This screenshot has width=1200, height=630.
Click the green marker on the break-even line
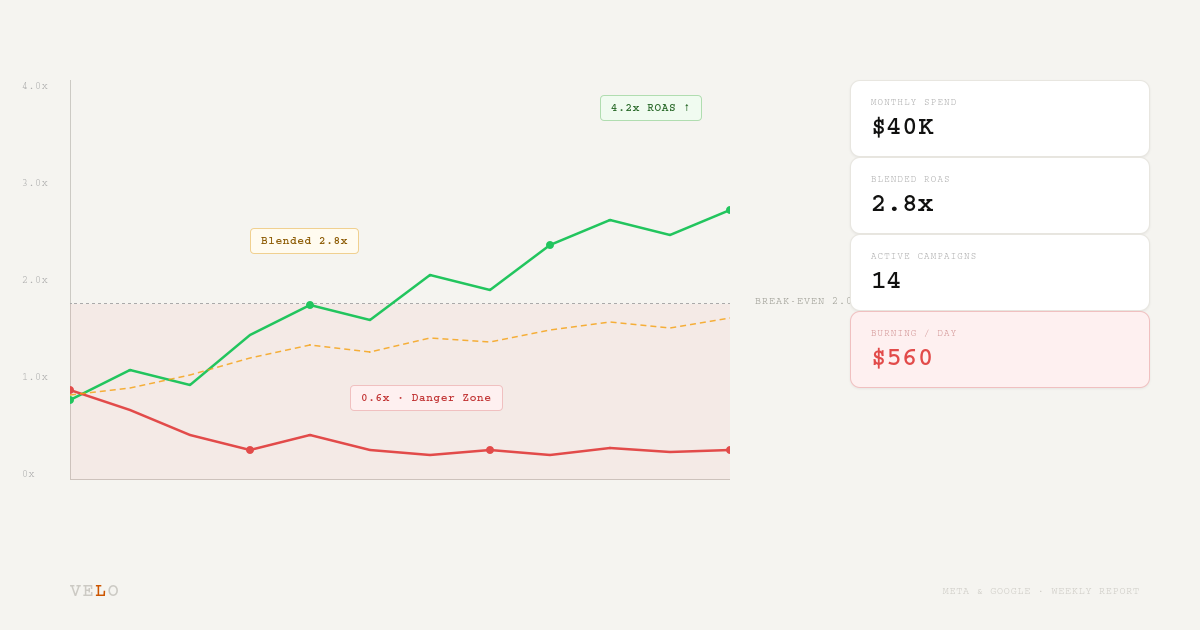tap(310, 305)
